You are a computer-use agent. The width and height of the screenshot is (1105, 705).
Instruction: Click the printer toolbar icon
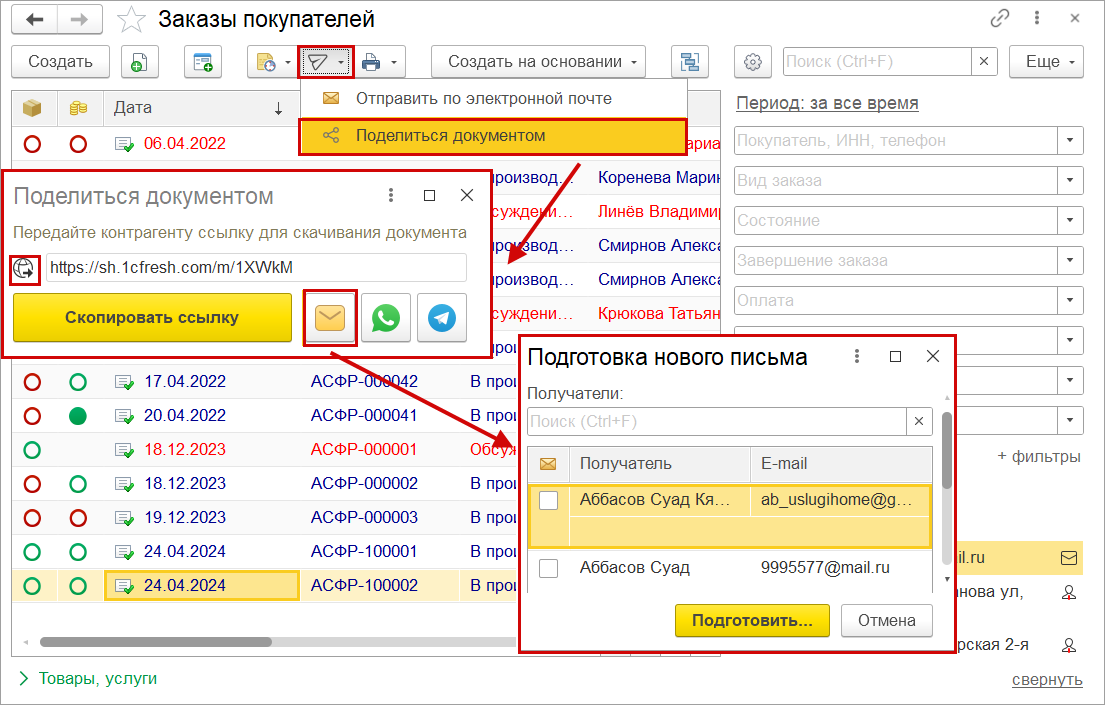371,62
